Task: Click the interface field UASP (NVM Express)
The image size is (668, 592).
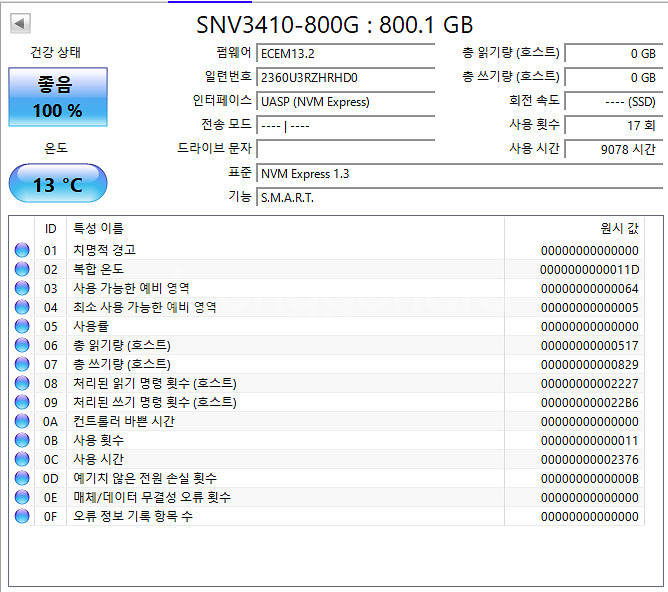Action: [346, 101]
